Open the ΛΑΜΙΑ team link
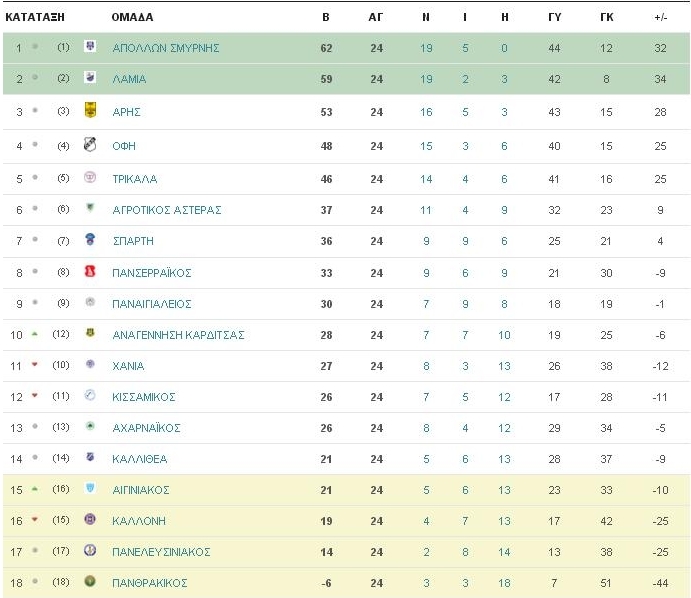The height and width of the screenshot is (598, 691). [129, 79]
